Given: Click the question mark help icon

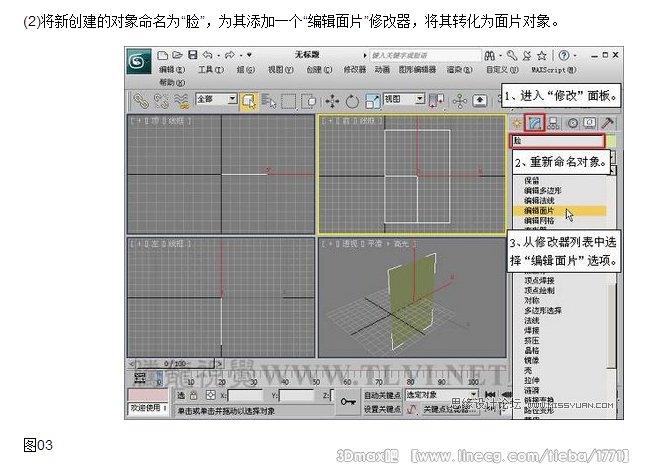Looking at the screenshot, I should [564, 55].
